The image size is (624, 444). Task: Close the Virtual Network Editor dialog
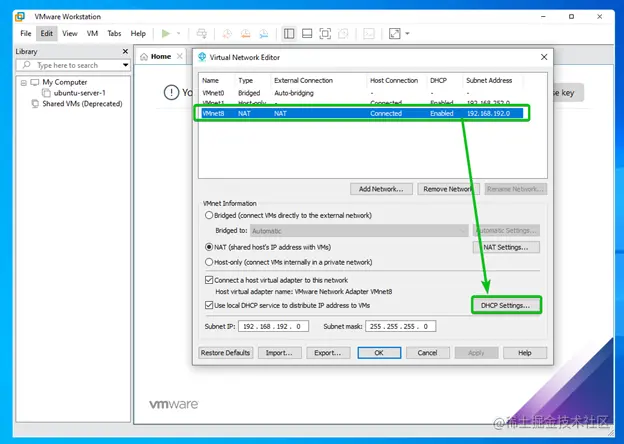coord(544,57)
